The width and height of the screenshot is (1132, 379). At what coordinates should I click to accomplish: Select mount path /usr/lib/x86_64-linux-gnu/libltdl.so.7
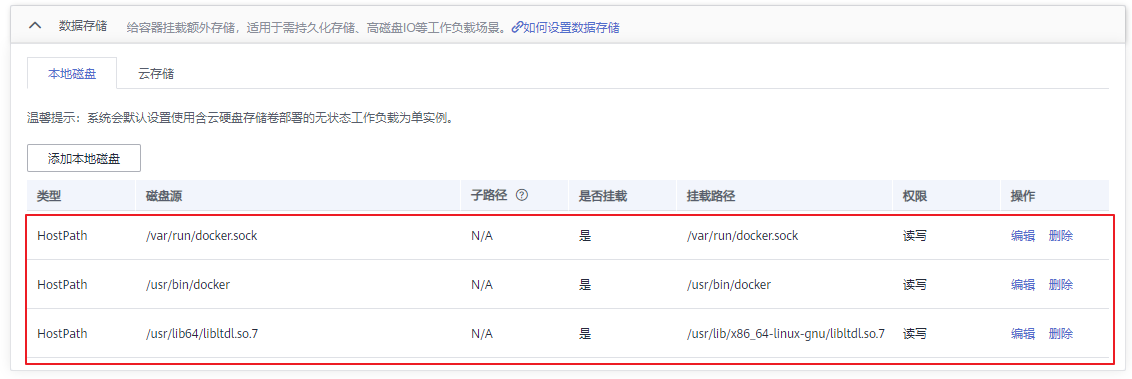(x=785, y=334)
